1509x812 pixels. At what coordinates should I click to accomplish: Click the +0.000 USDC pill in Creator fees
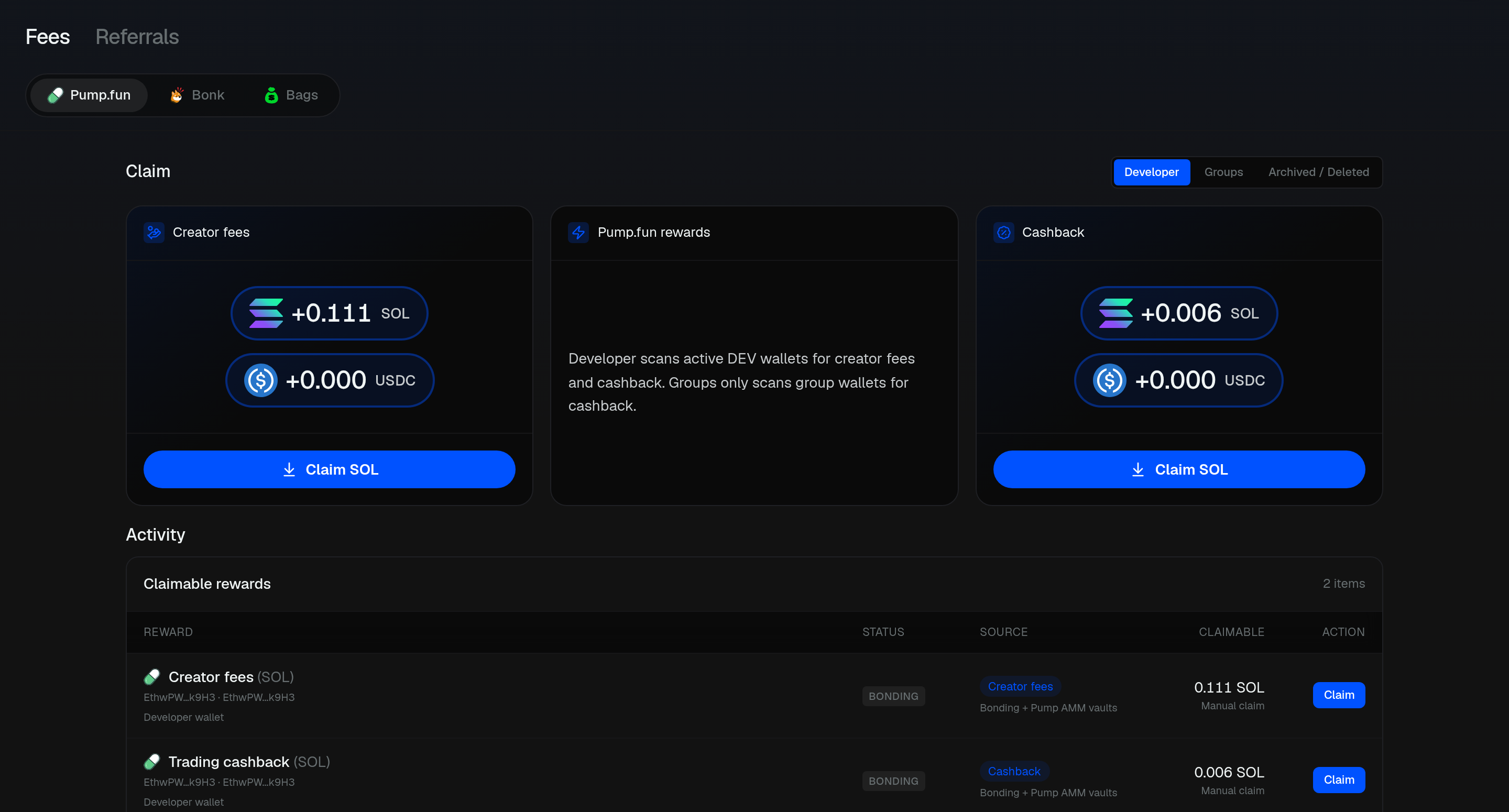point(329,380)
